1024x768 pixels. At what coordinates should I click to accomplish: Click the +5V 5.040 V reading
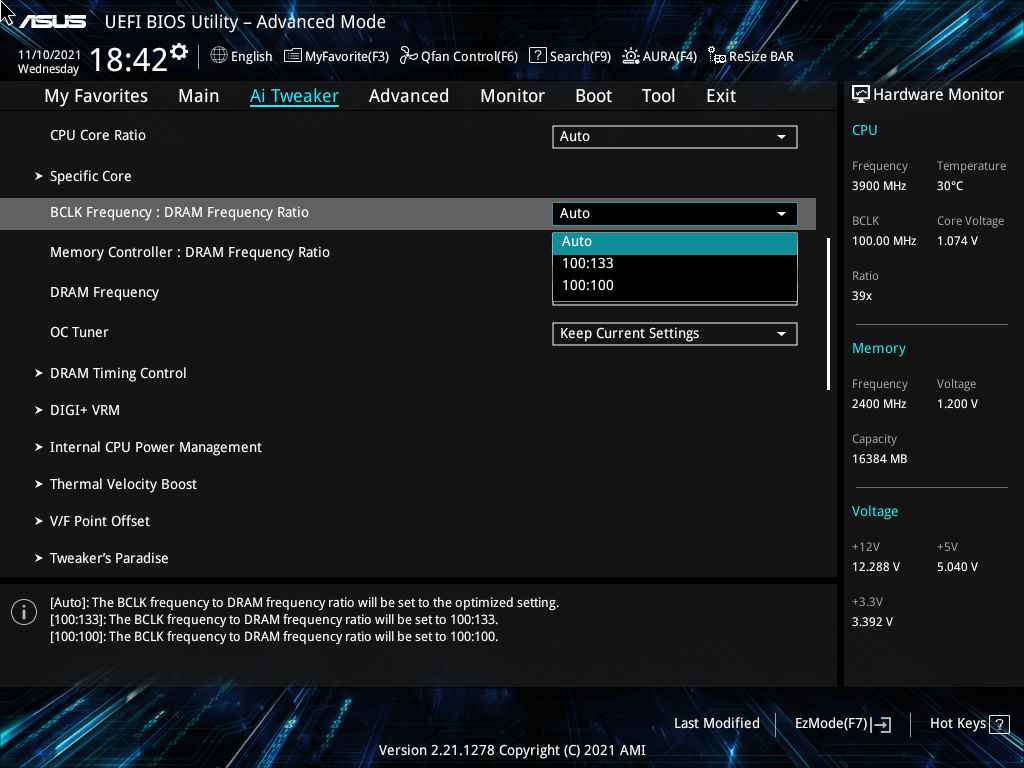[957, 567]
